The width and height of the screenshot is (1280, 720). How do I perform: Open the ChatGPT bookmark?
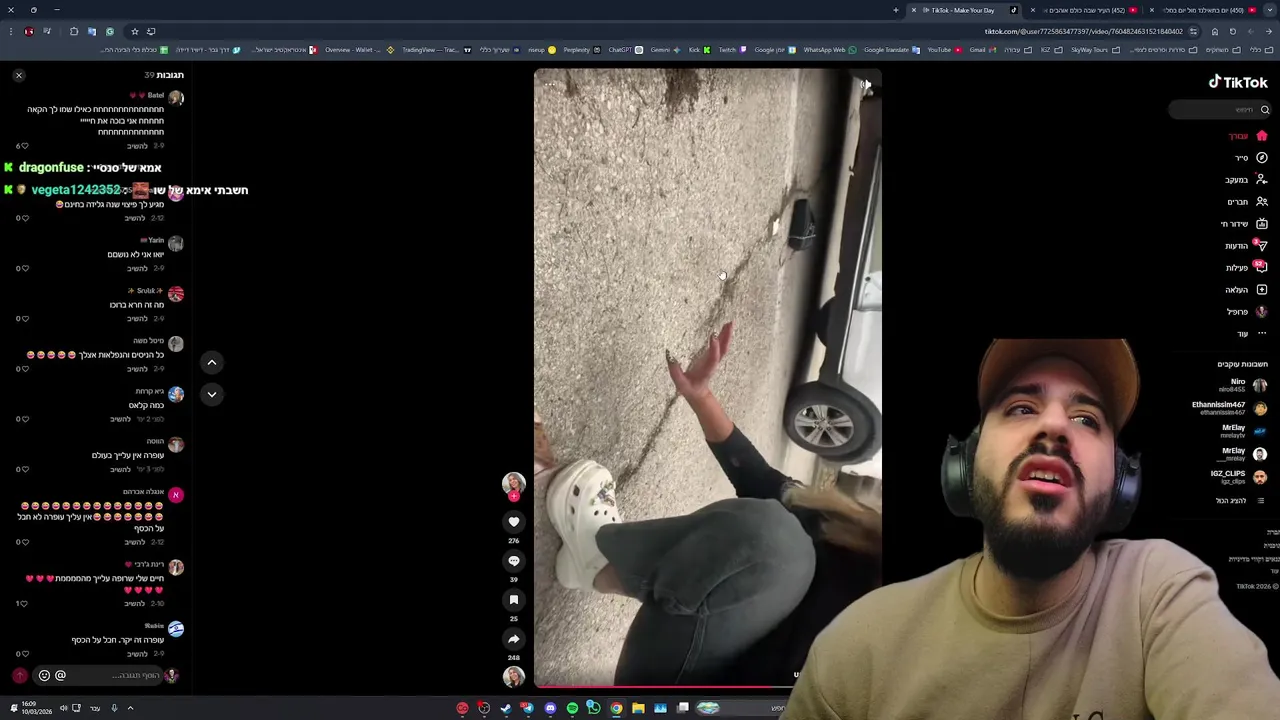(624, 50)
